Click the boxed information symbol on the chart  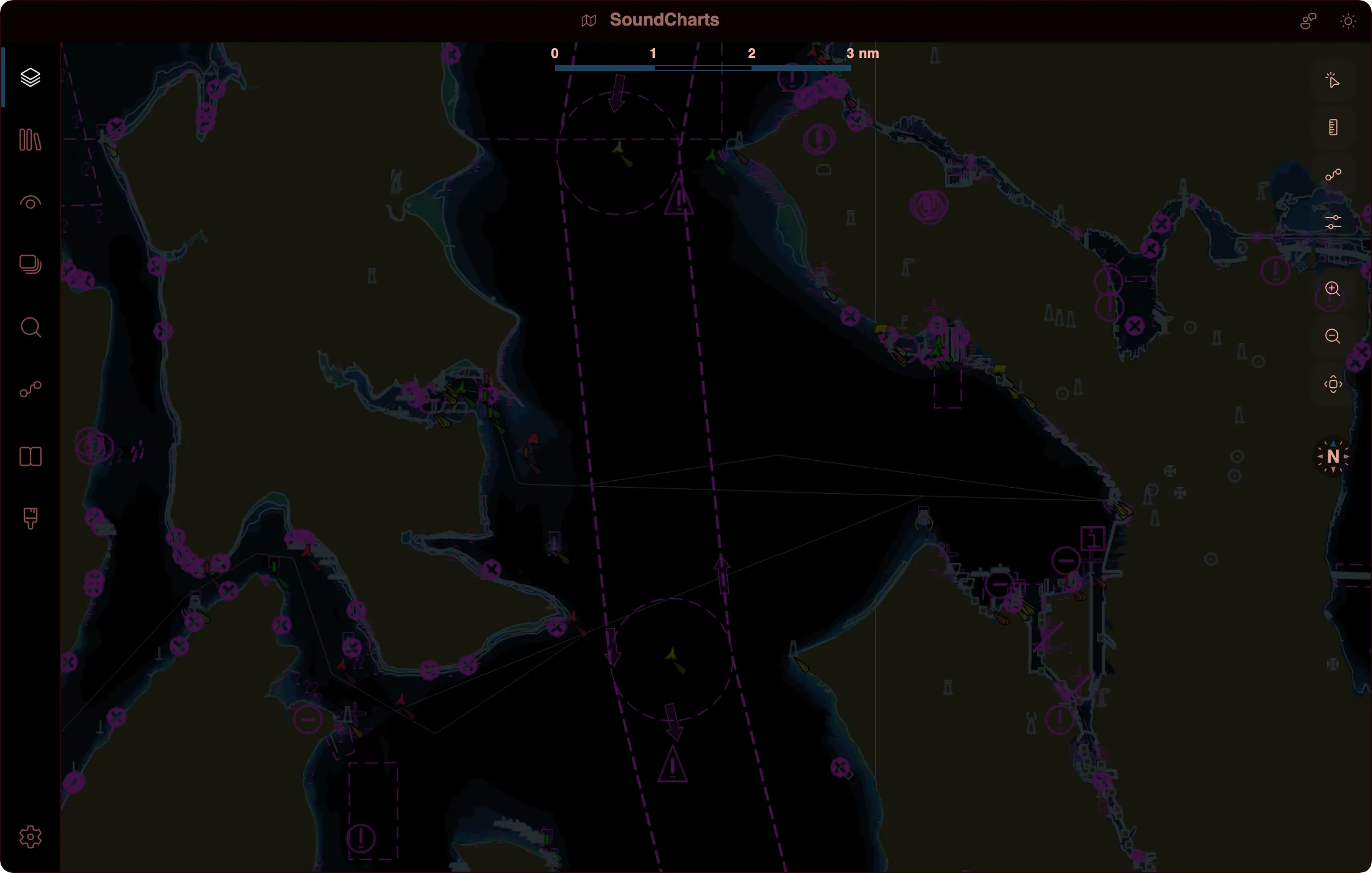[x=1093, y=538]
